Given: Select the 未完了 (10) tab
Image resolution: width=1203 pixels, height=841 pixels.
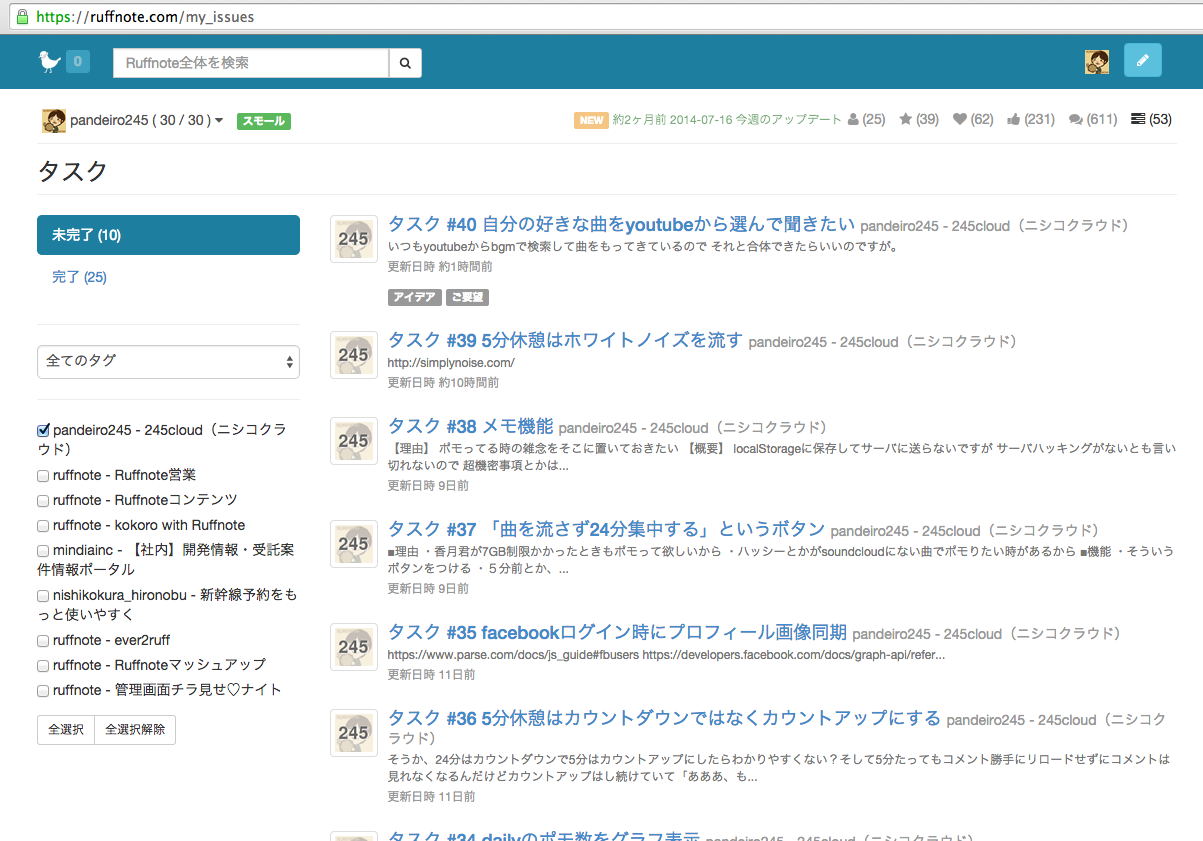Looking at the screenshot, I should pyautogui.click(x=168, y=235).
